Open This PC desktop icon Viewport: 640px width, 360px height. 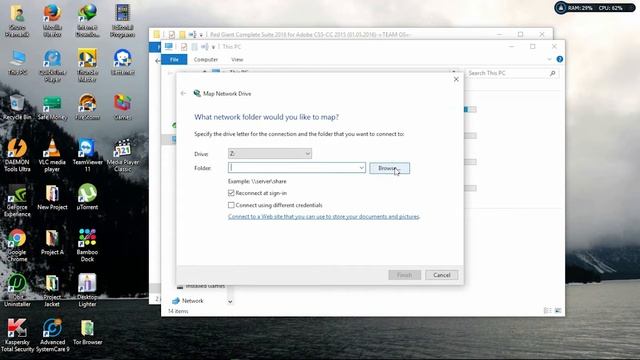click(18, 62)
